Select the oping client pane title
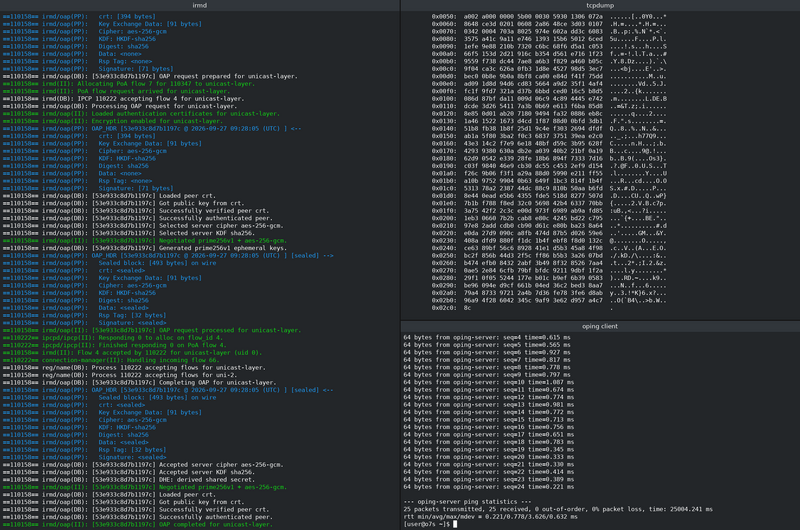The height and width of the screenshot is (530, 800). click(600, 326)
